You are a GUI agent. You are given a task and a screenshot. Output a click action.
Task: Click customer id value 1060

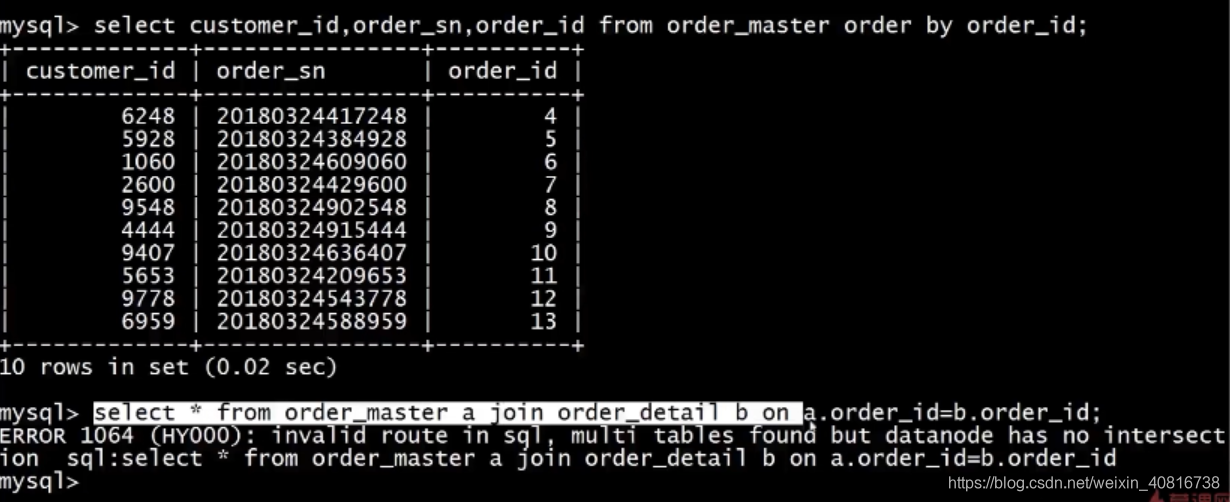coord(148,162)
